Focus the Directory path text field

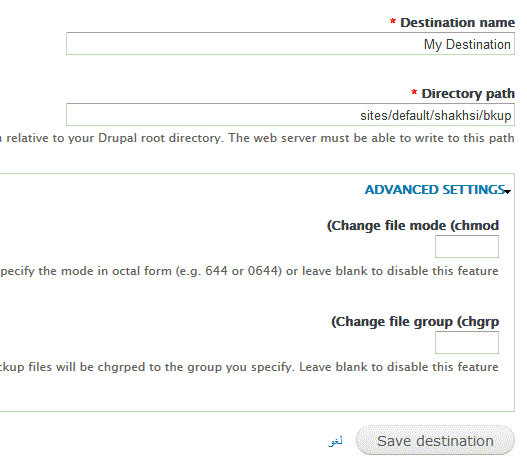click(x=290, y=114)
